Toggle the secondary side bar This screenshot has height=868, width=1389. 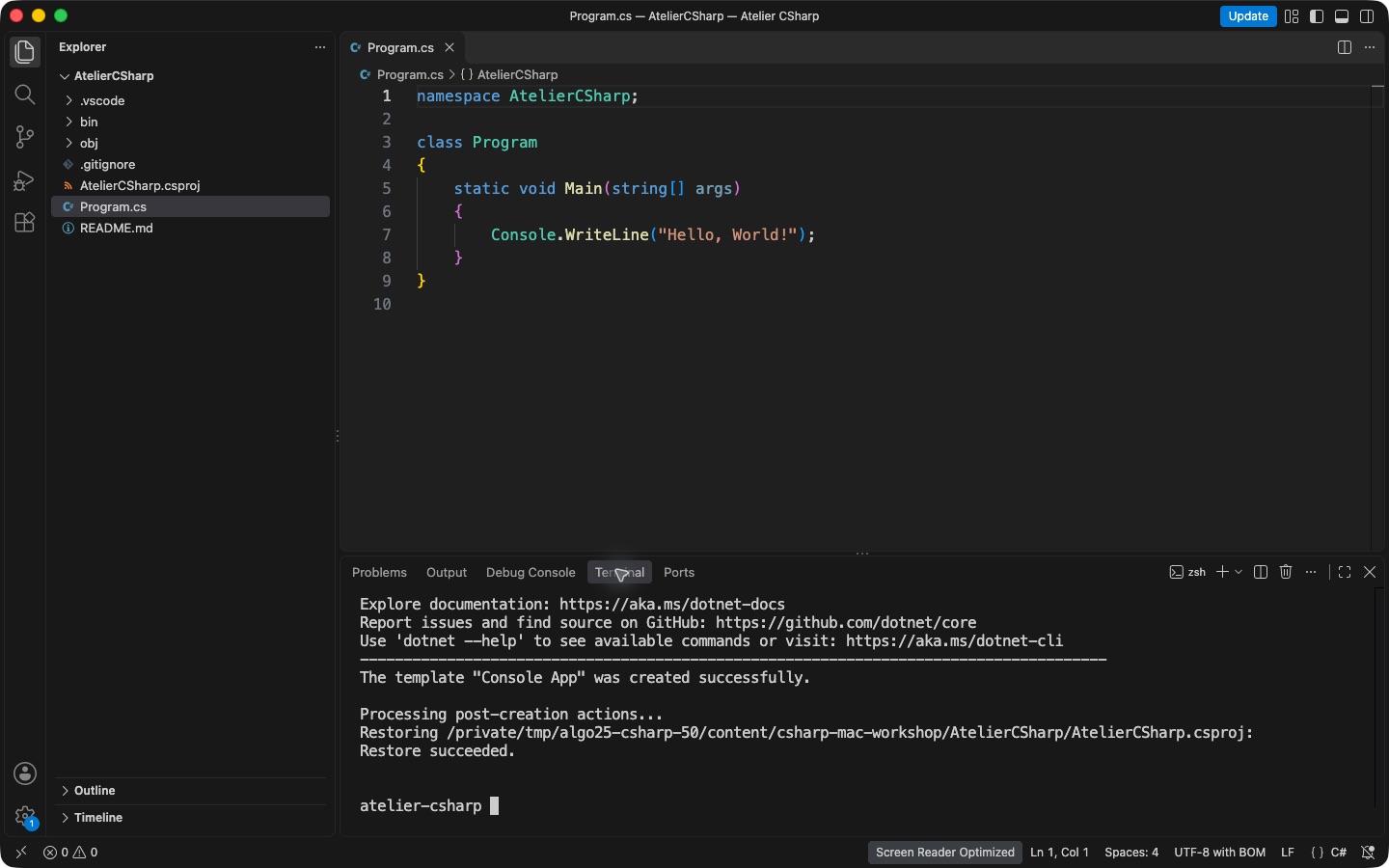(x=1367, y=16)
